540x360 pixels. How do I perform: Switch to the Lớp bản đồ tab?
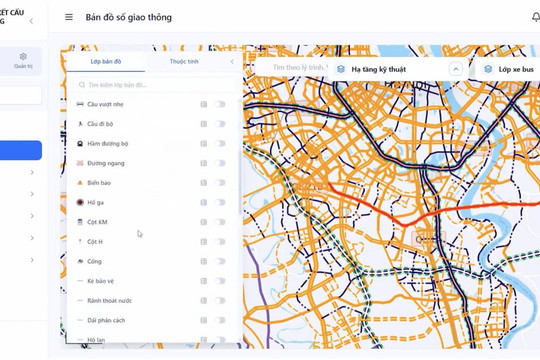tap(106, 62)
